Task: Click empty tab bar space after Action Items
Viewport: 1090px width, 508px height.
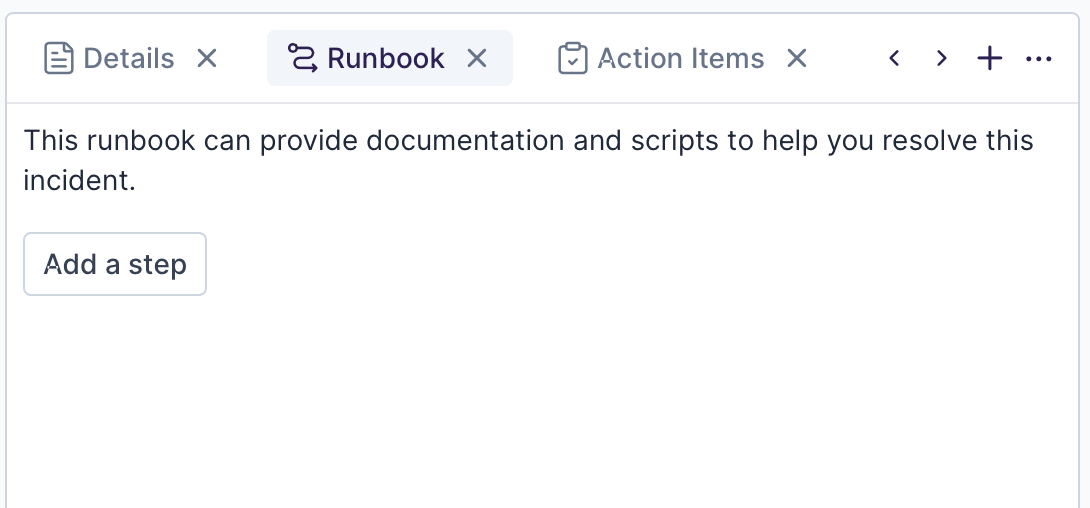Action: tap(846, 59)
